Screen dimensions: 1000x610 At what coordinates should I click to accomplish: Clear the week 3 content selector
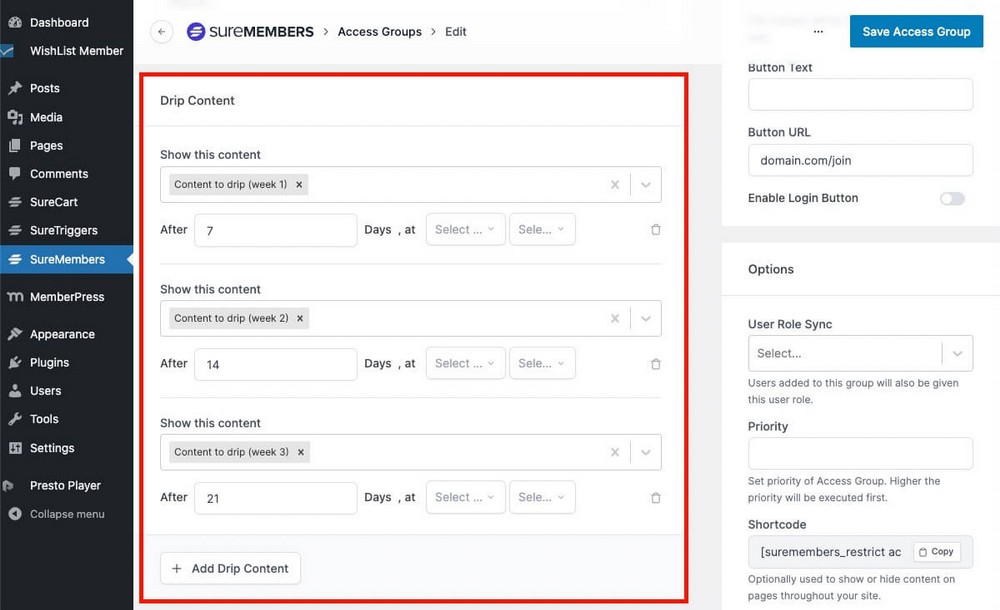tap(615, 452)
